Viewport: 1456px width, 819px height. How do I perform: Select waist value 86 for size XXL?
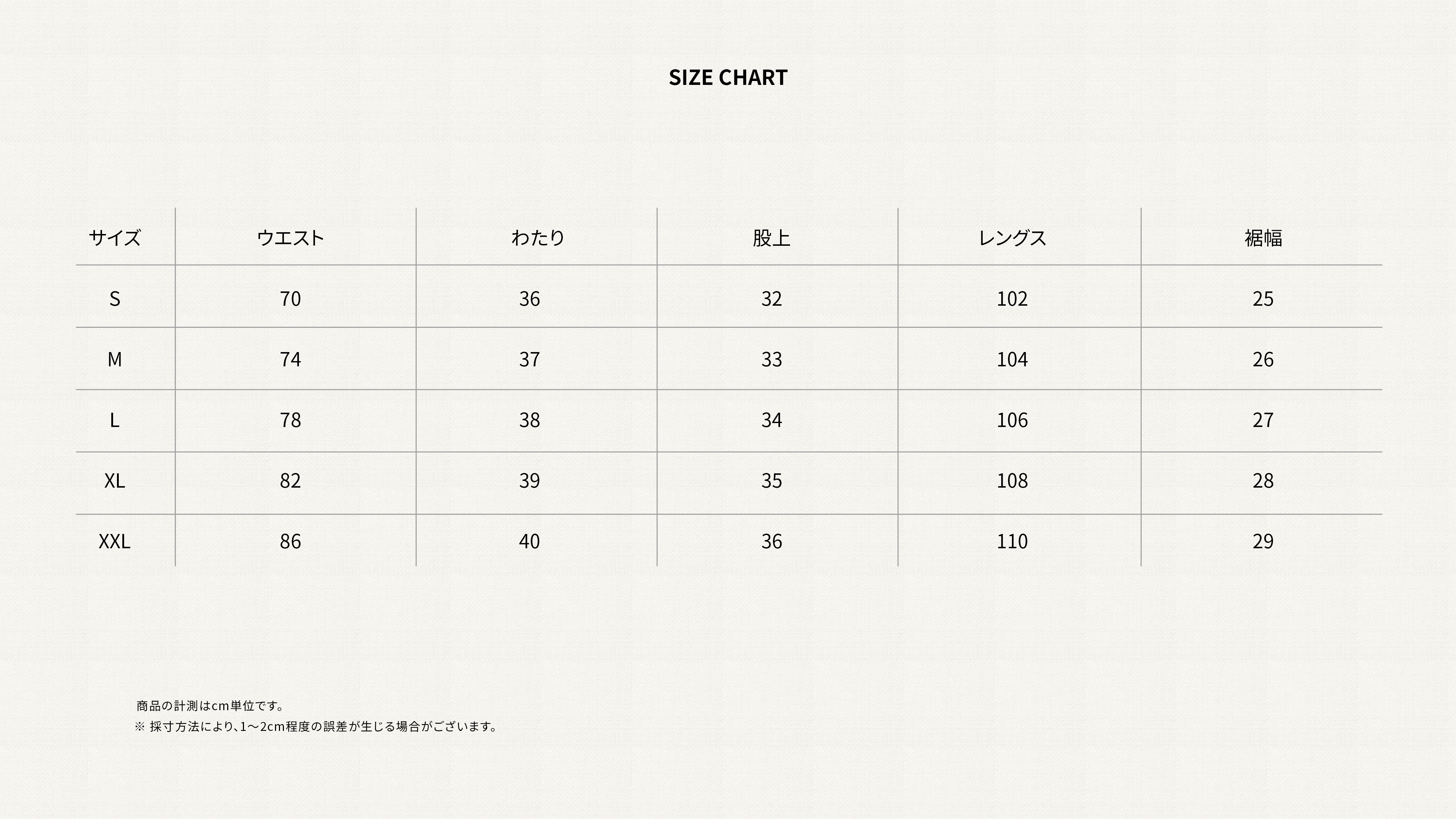tap(290, 541)
